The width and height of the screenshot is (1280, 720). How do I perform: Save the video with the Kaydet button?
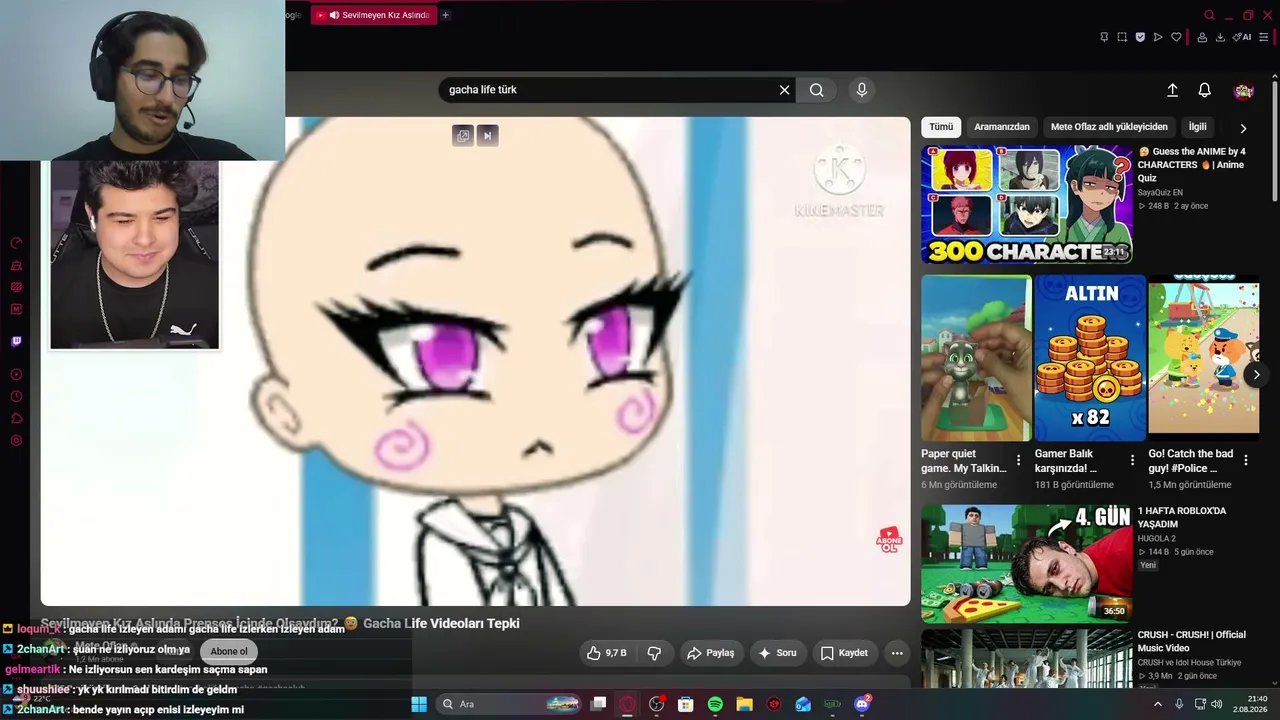tap(844, 653)
